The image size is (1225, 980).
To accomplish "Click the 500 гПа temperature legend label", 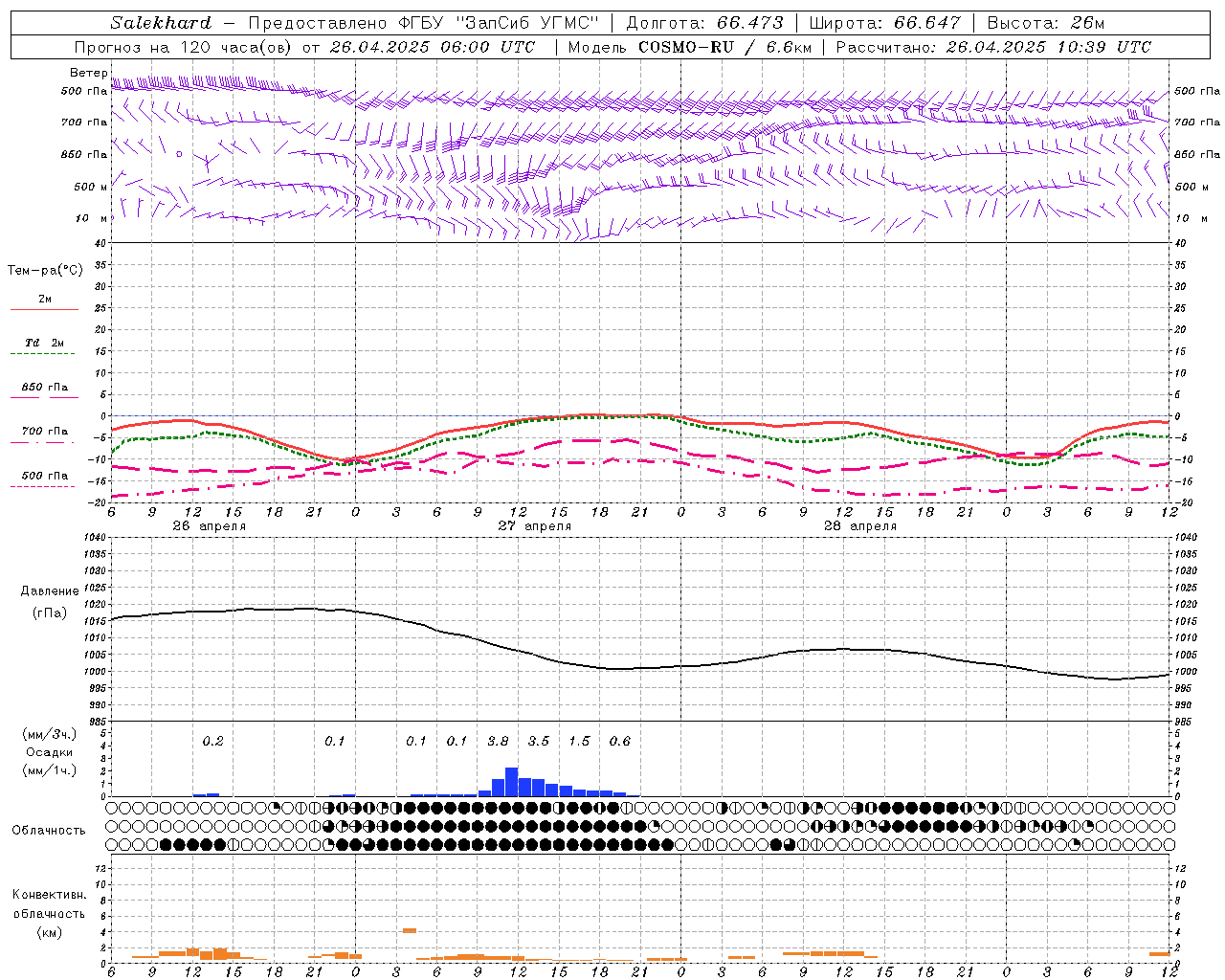I will click(x=45, y=476).
